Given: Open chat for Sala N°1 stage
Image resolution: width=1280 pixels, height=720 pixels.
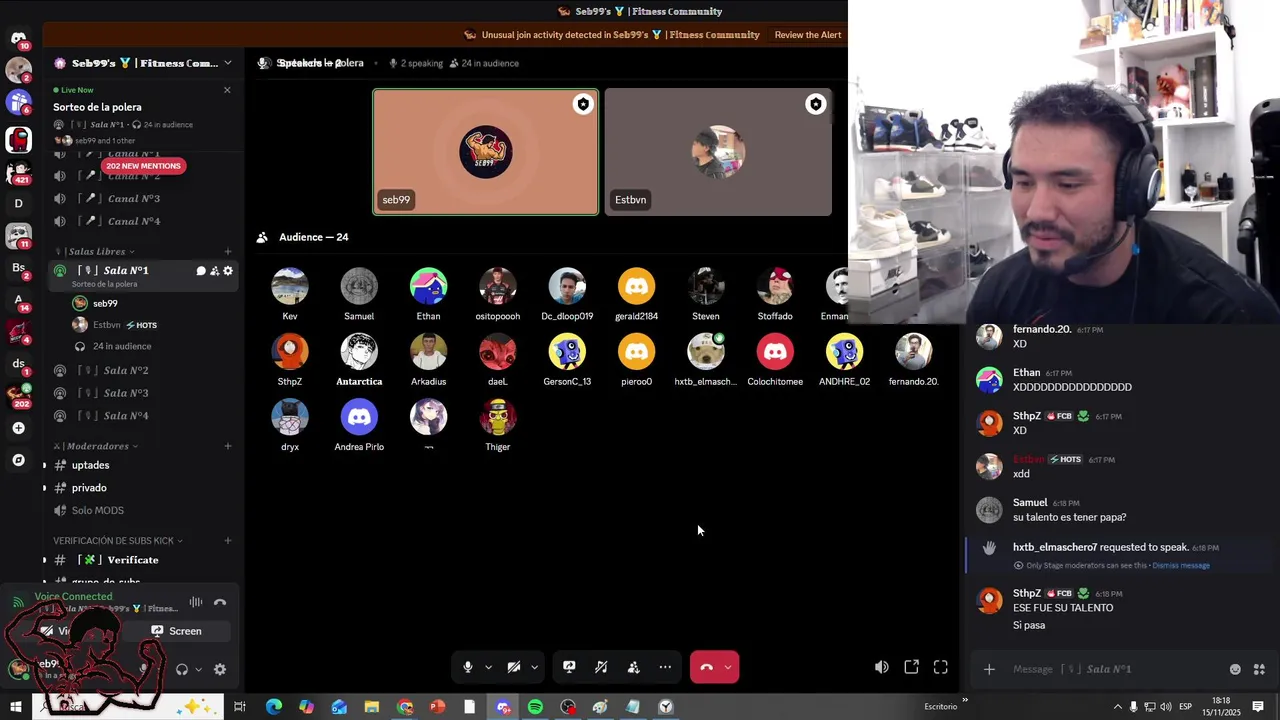Looking at the screenshot, I should tap(201, 271).
